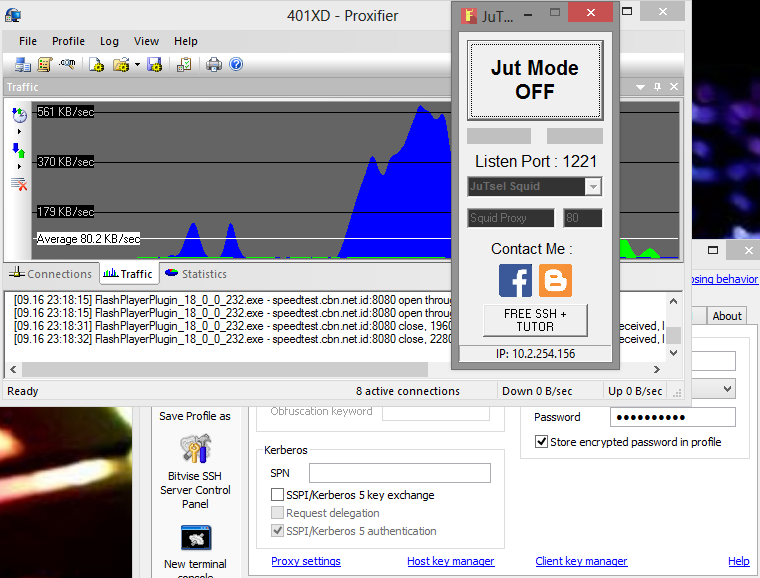Click the FREE SSH + TUTOR button
Image resolution: width=760 pixels, height=578 pixels.
point(535,320)
